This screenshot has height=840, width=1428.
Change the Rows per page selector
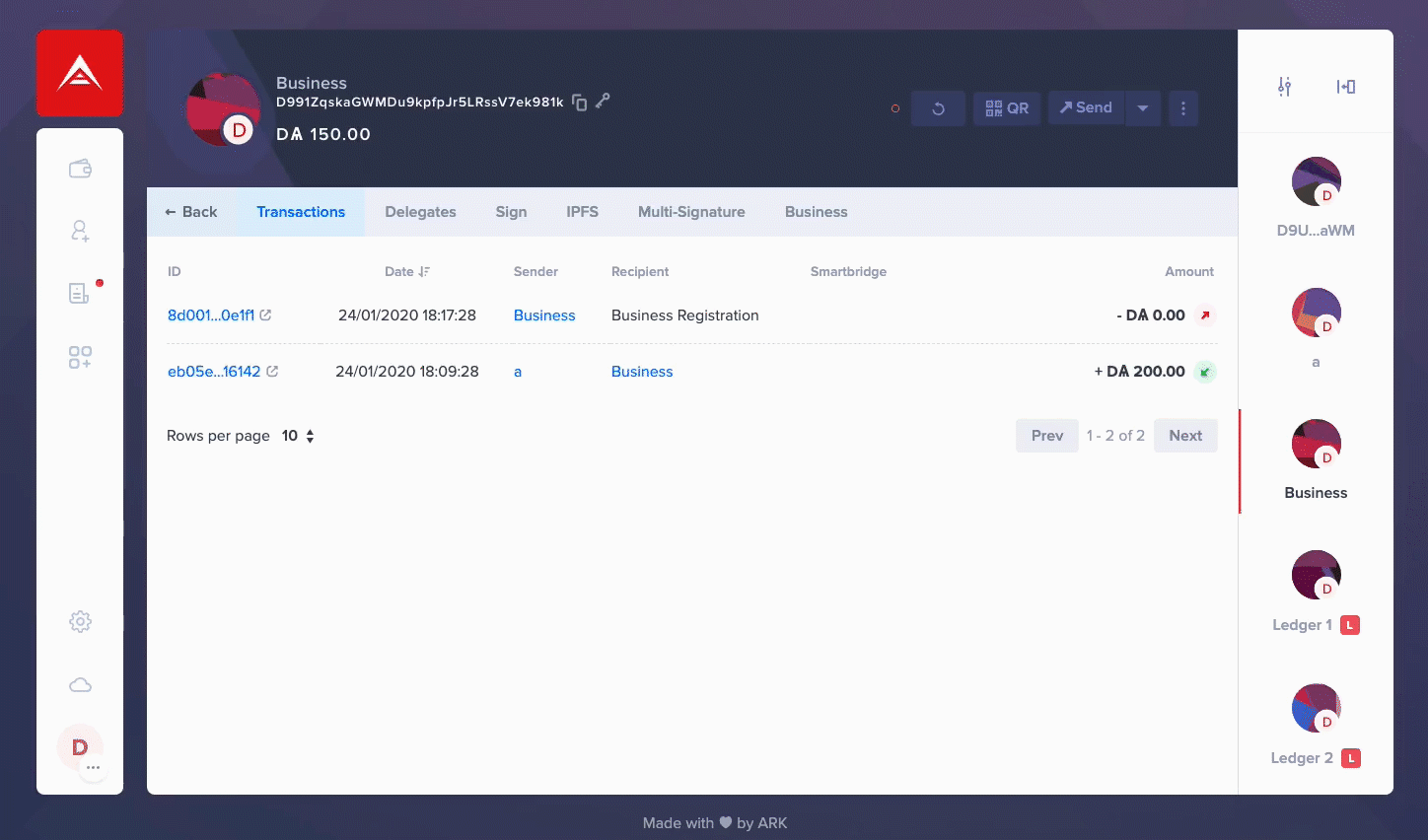298,436
